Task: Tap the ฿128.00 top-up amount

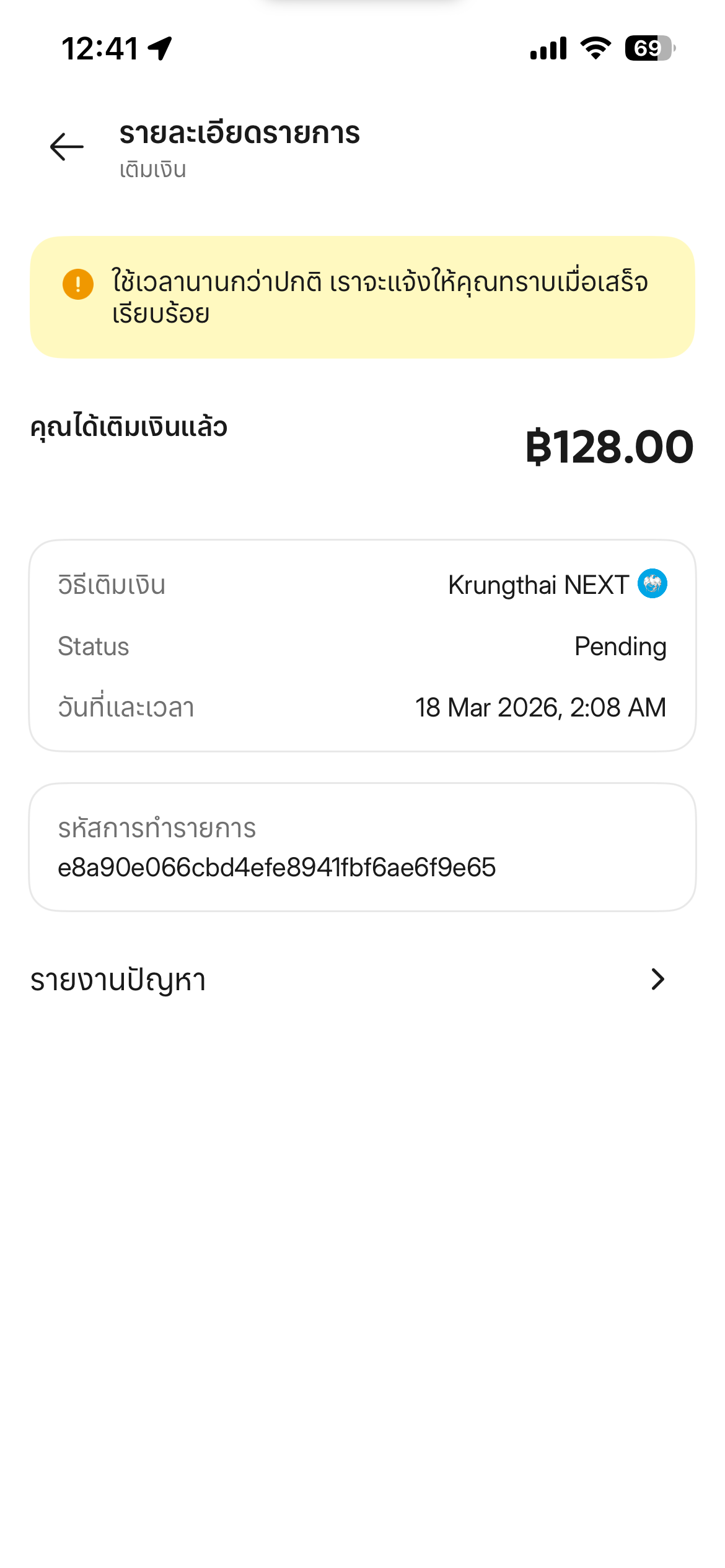Action: tap(609, 447)
